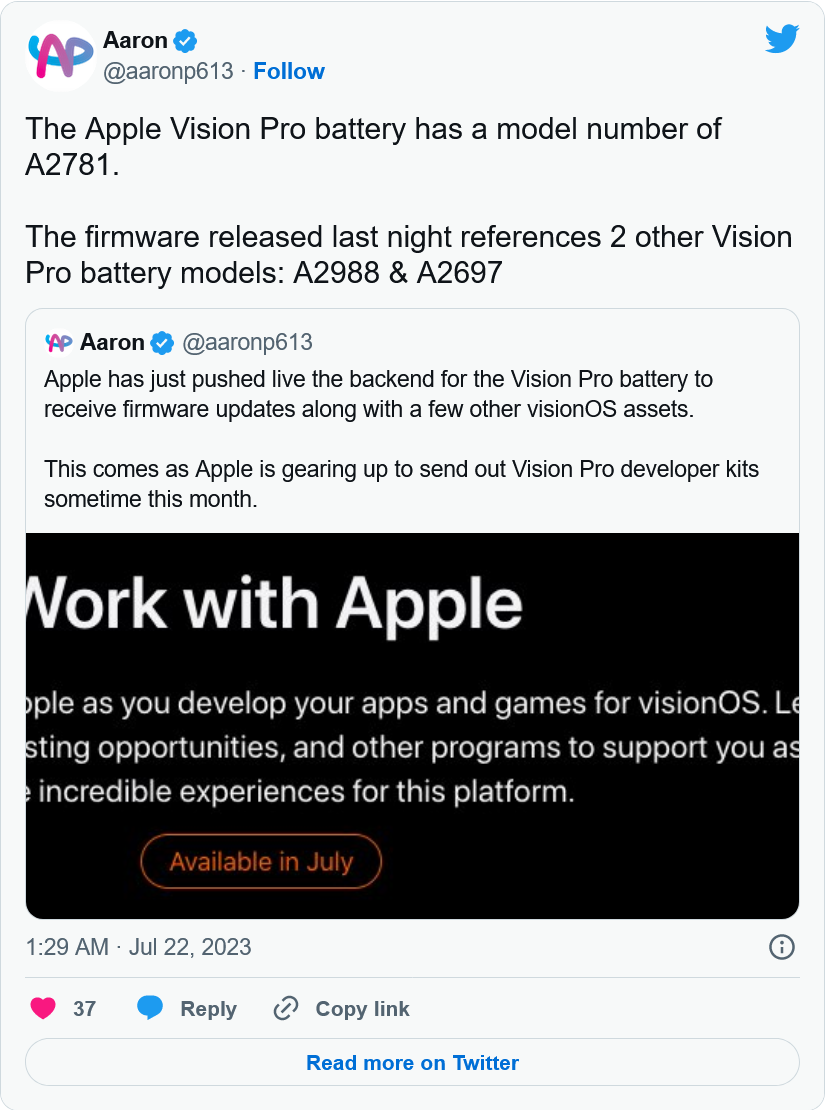Click the reply speech bubble icon
This screenshot has width=825, height=1110.
pos(149,1008)
